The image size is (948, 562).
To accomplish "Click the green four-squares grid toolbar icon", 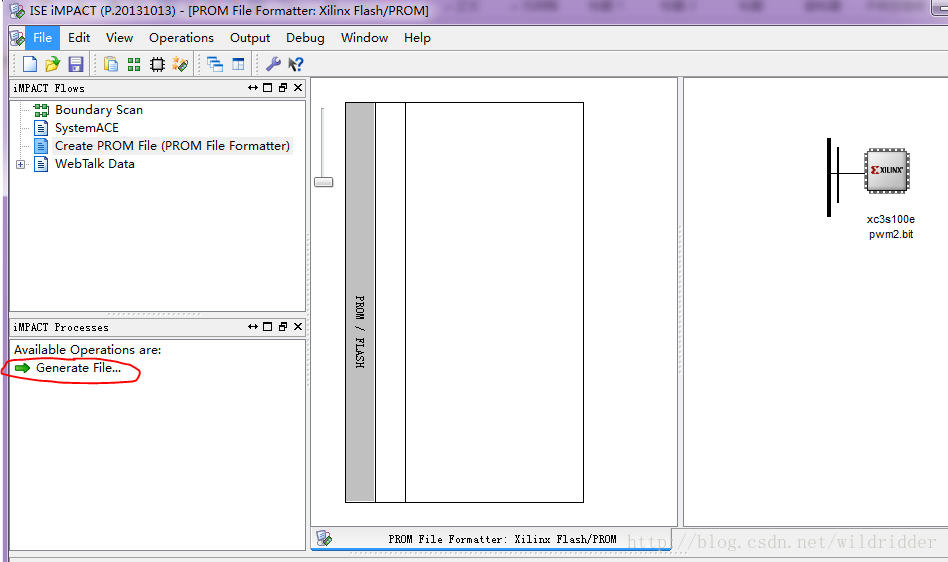I will [x=134, y=64].
